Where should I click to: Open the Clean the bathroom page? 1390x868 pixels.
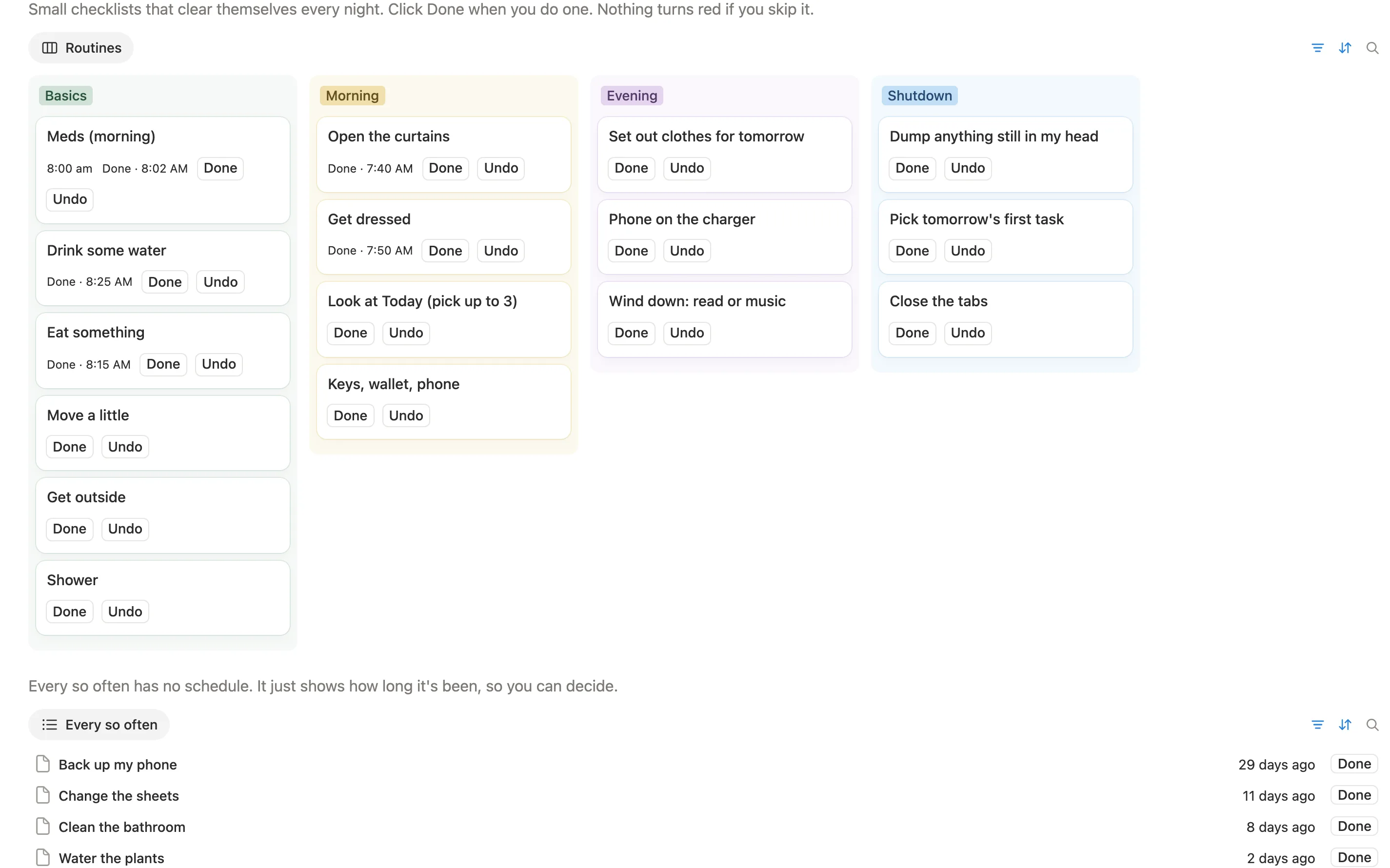click(122, 827)
